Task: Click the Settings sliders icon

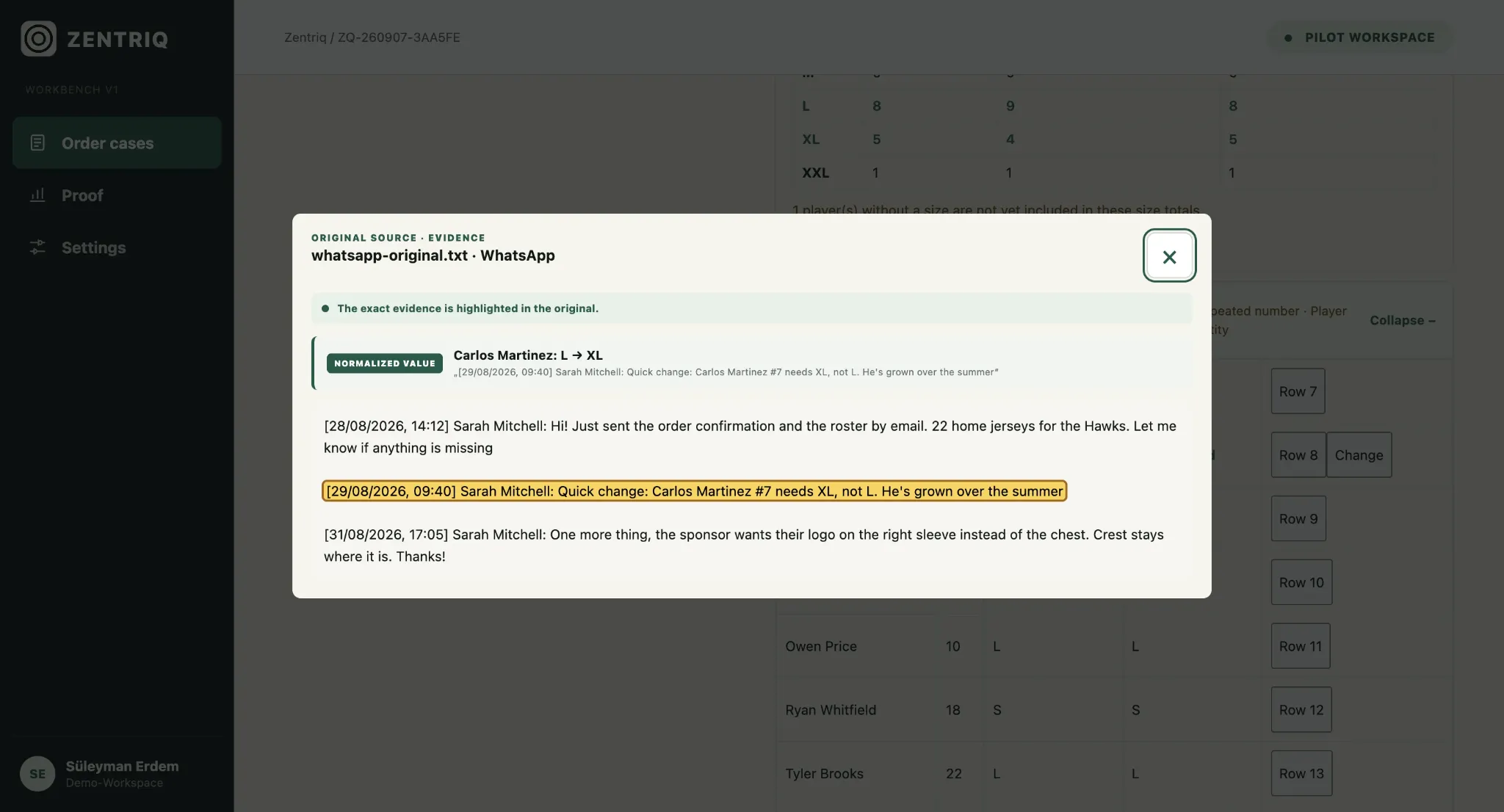Action: 37,247
